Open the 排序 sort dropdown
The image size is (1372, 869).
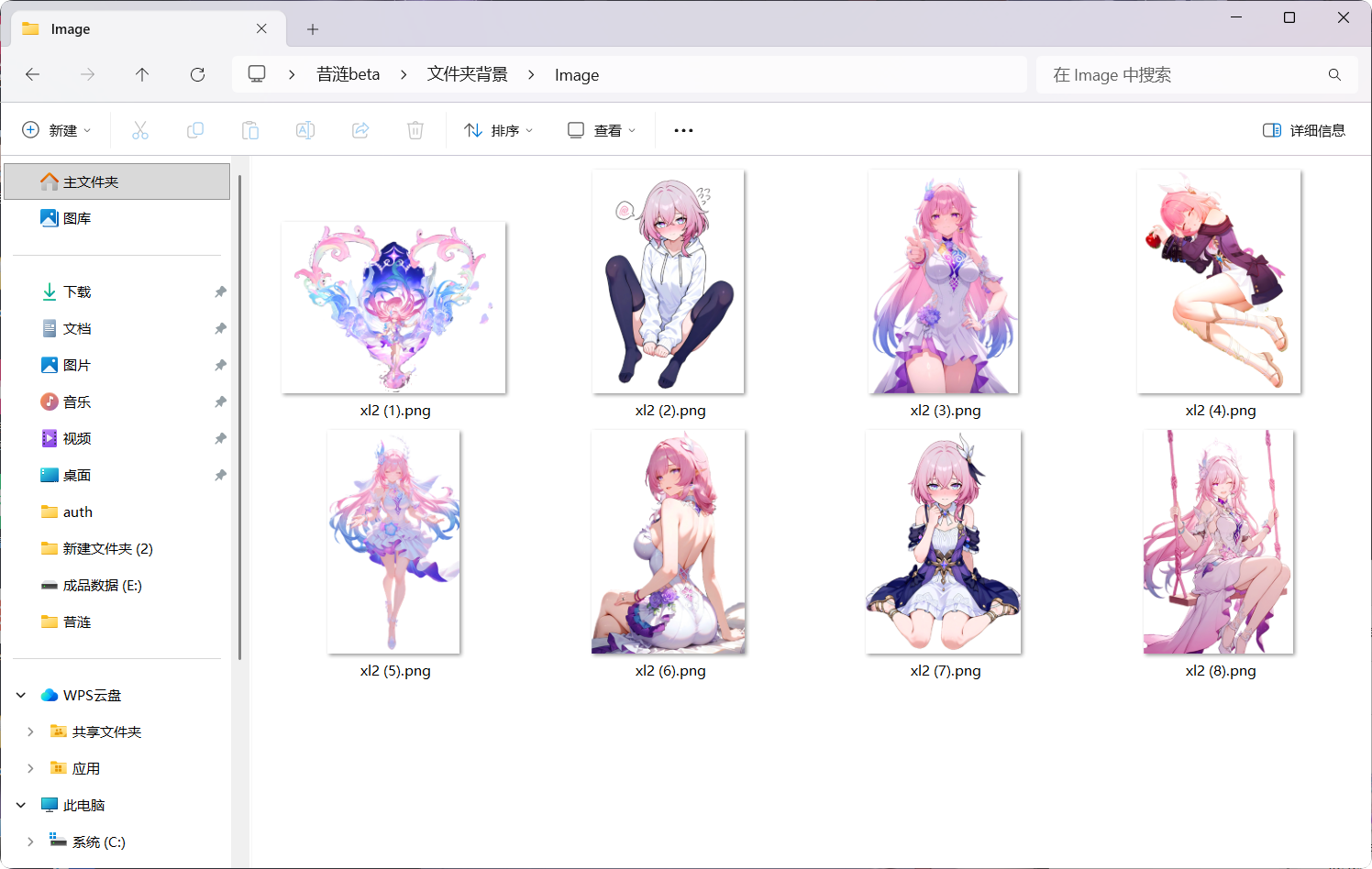[499, 130]
